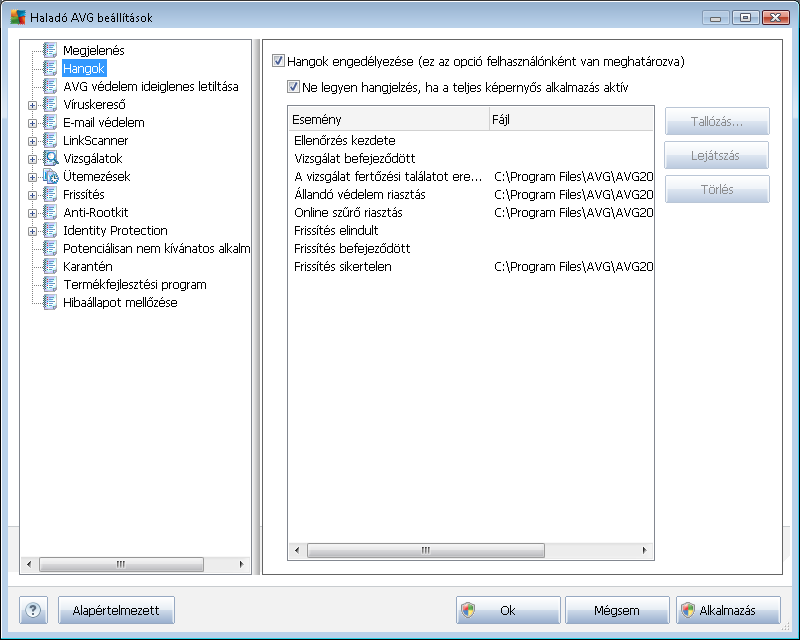Expand the Vizsgálatok tree node
This screenshot has height=640, width=800.
(32, 159)
